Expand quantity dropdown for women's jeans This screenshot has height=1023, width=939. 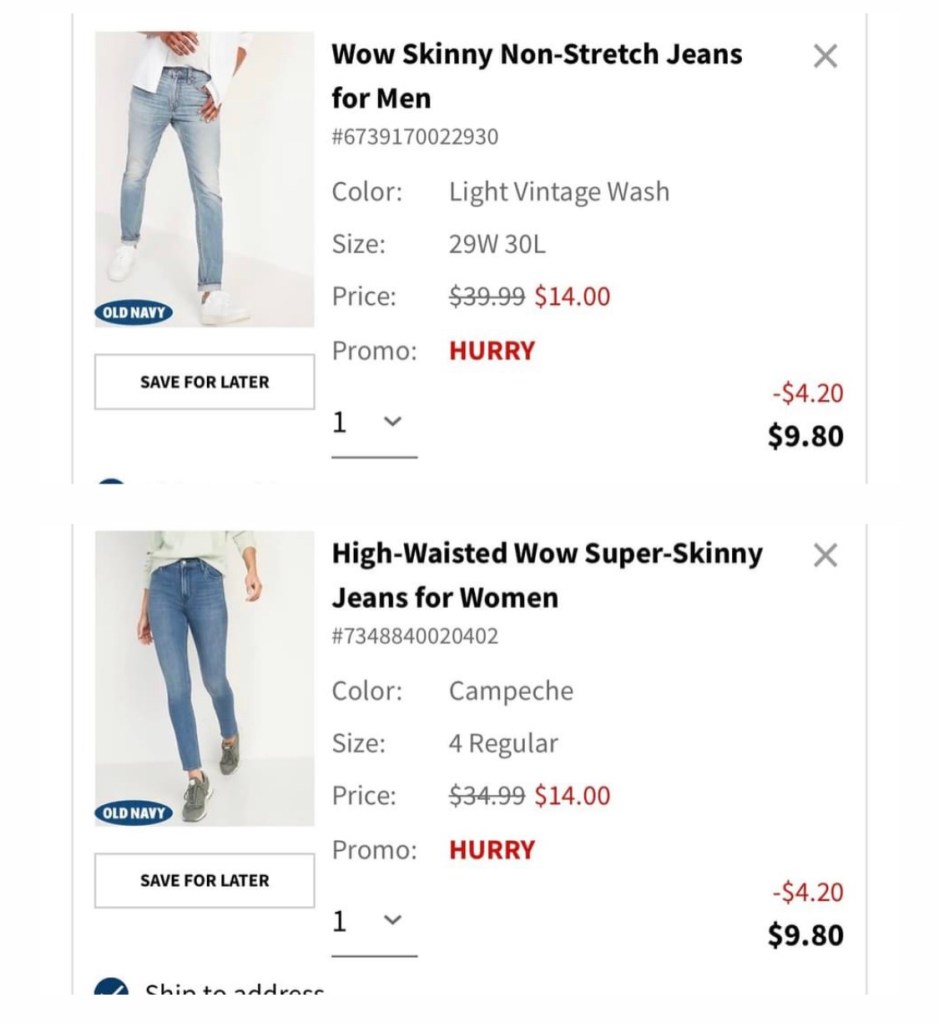coord(374,922)
